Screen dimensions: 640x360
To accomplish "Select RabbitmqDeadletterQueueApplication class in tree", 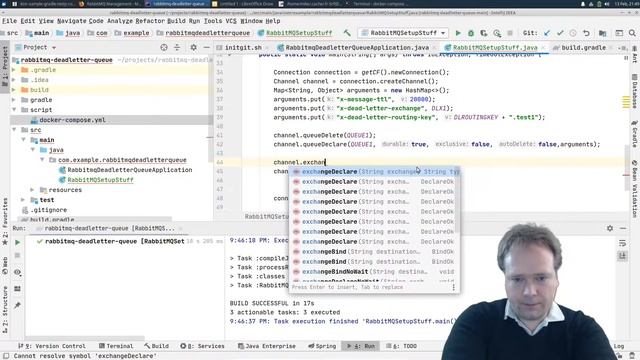I will click(x=130, y=170).
